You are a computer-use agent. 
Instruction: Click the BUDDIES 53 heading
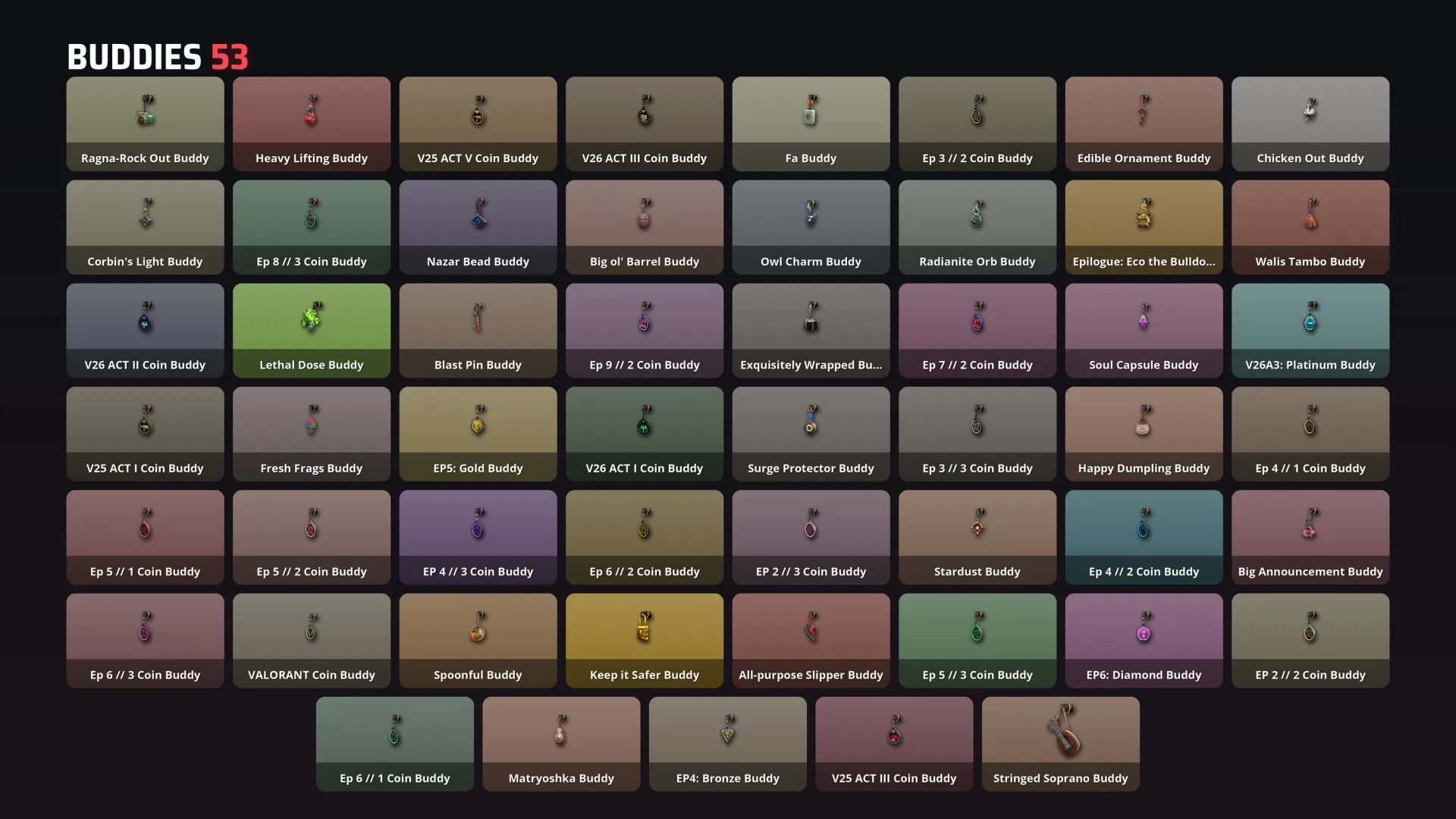[x=158, y=57]
